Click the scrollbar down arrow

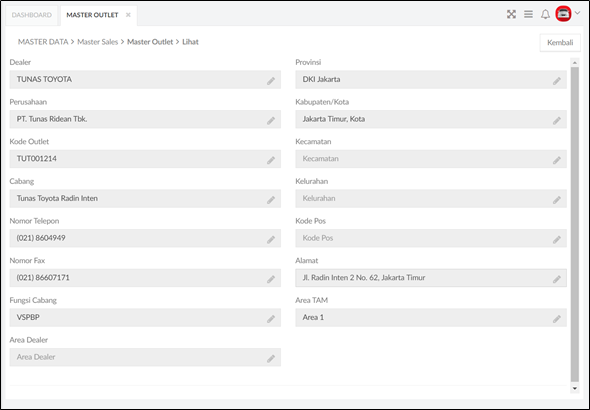[x=575, y=389]
